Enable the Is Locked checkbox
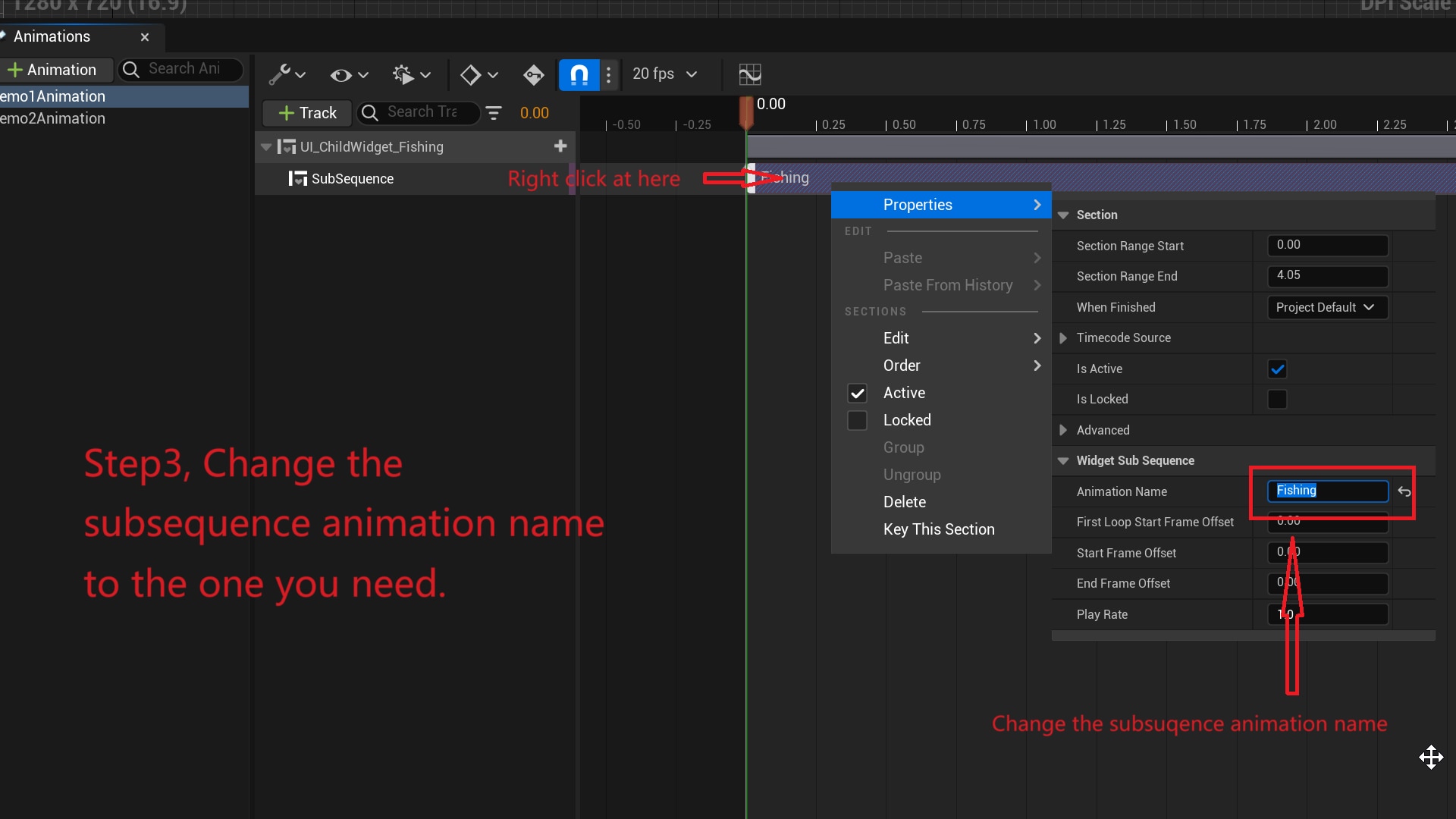This screenshot has height=819, width=1456. point(1276,399)
